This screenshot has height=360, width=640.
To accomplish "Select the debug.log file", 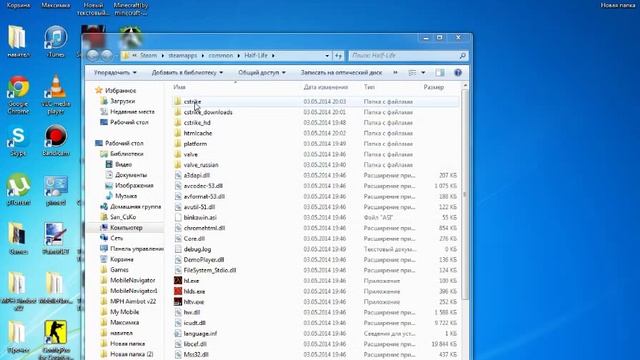I will pyautogui.click(x=197, y=249).
